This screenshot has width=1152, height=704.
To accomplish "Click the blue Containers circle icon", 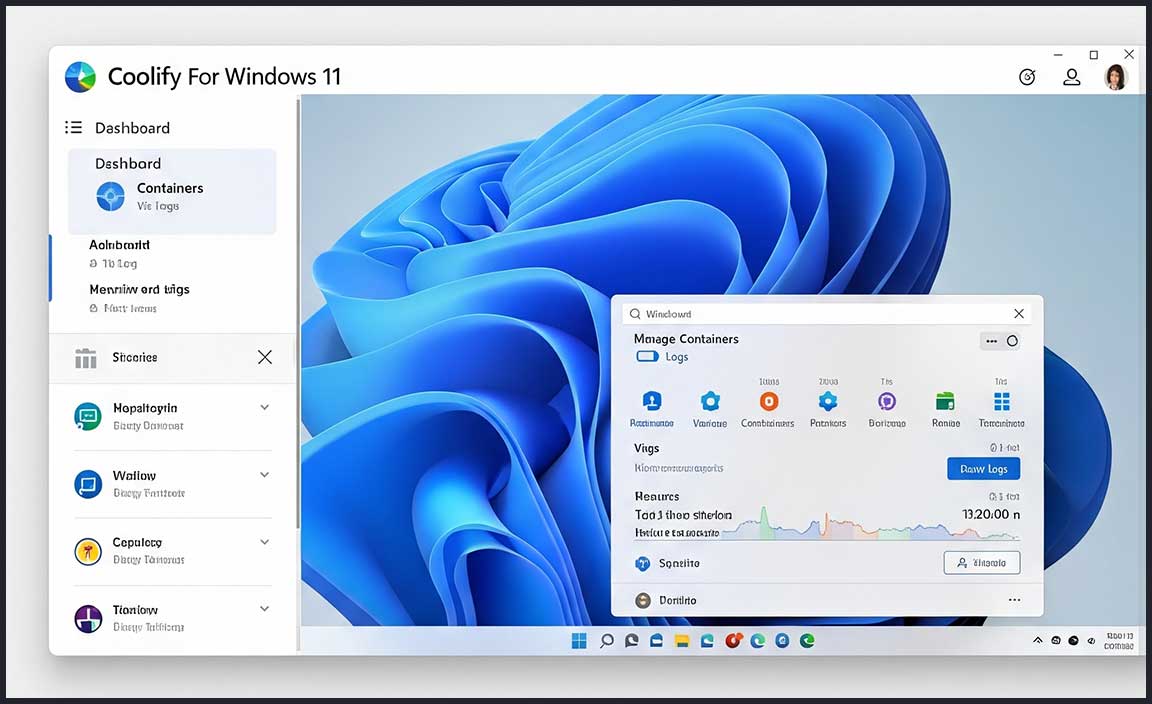I will tap(111, 196).
